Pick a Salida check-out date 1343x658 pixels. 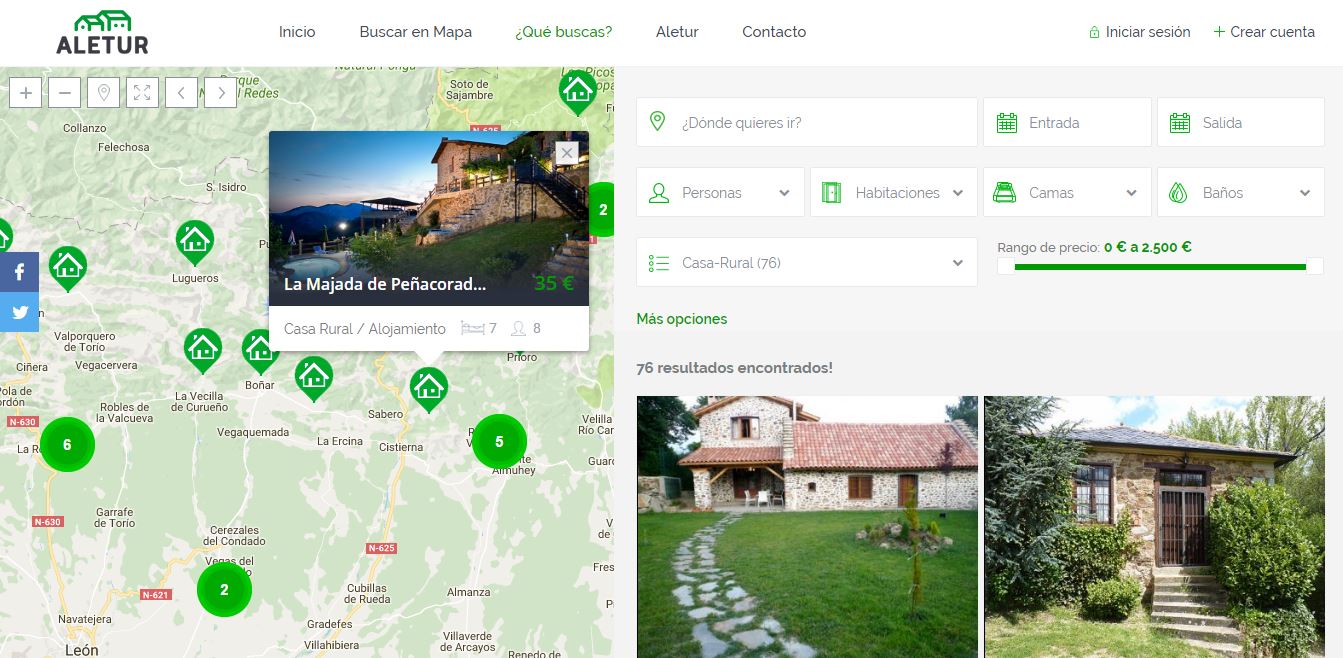pyautogui.click(x=1241, y=122)
